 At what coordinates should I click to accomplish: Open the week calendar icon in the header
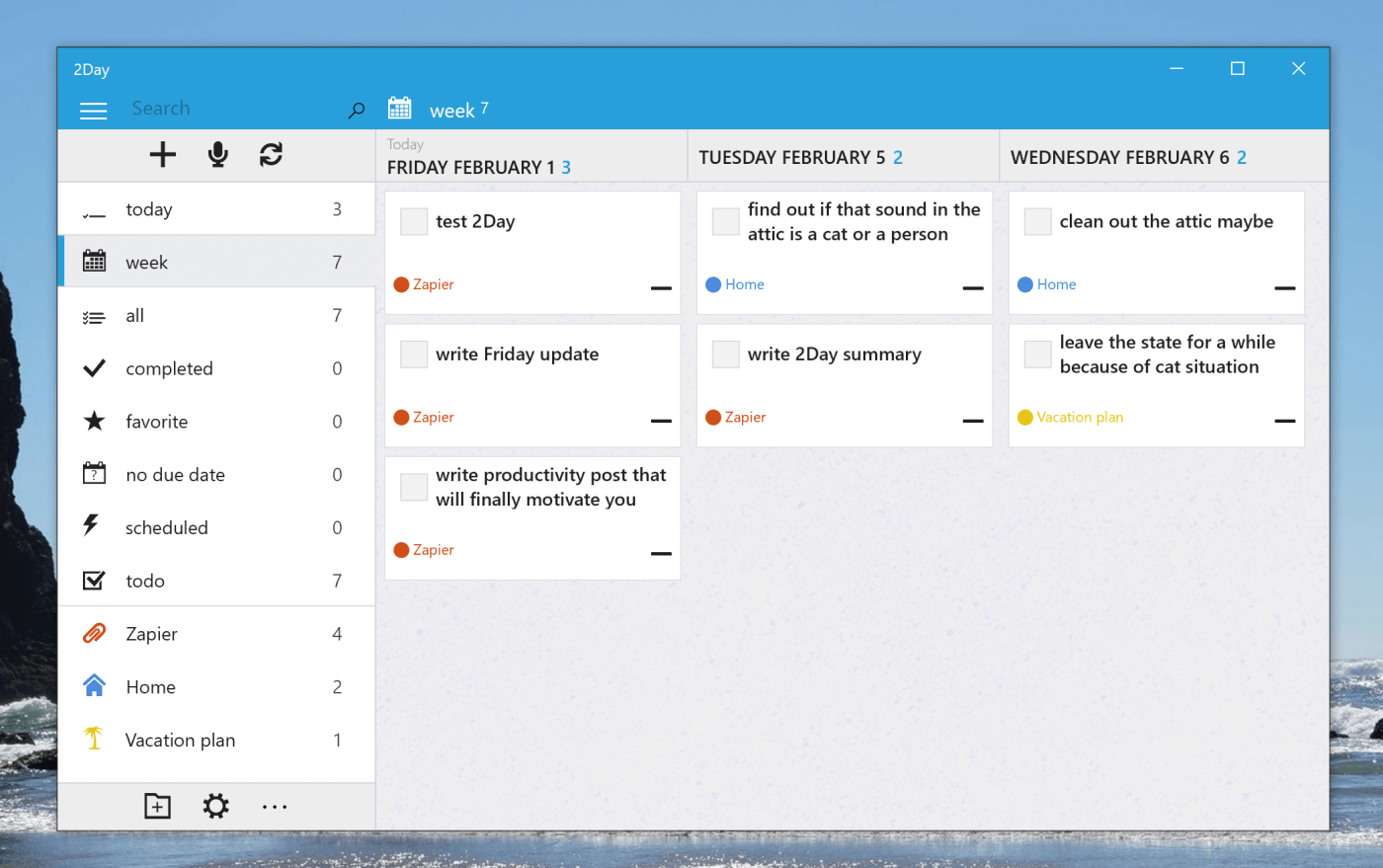click(x=399, y=107)
